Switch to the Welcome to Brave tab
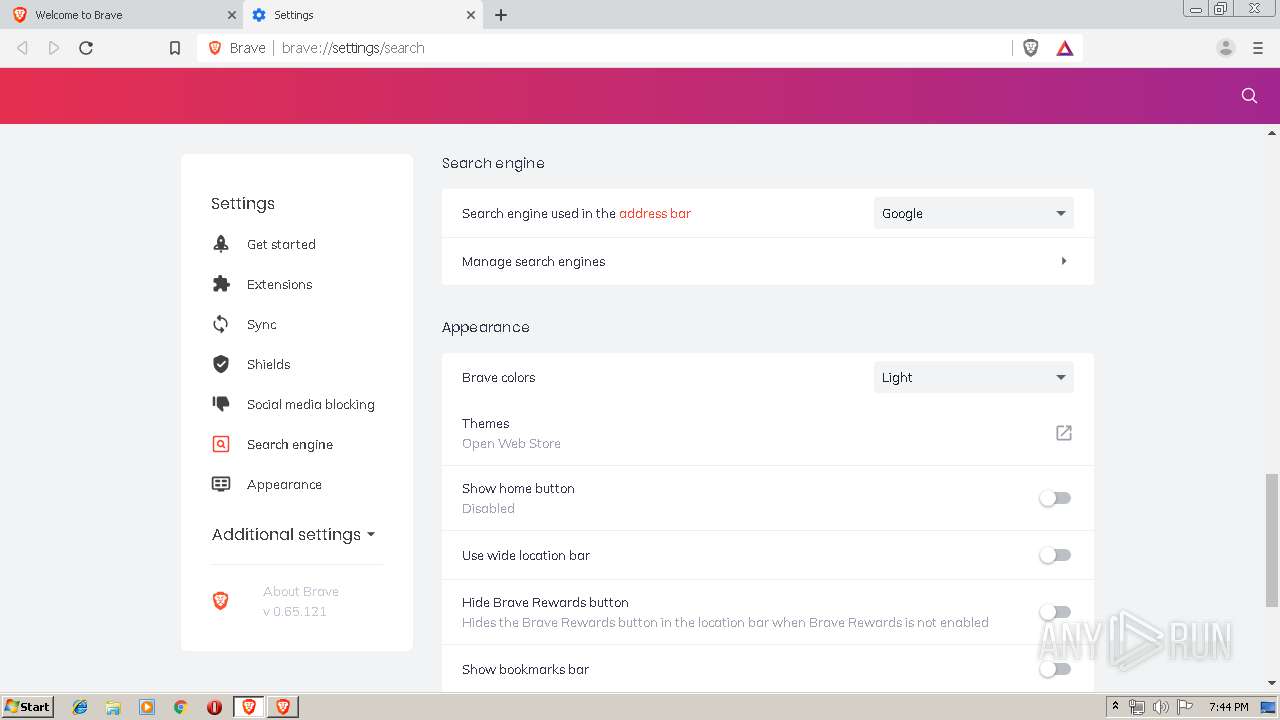The height and width of the screenshot is (720, 1280). [x=120, y=15]
